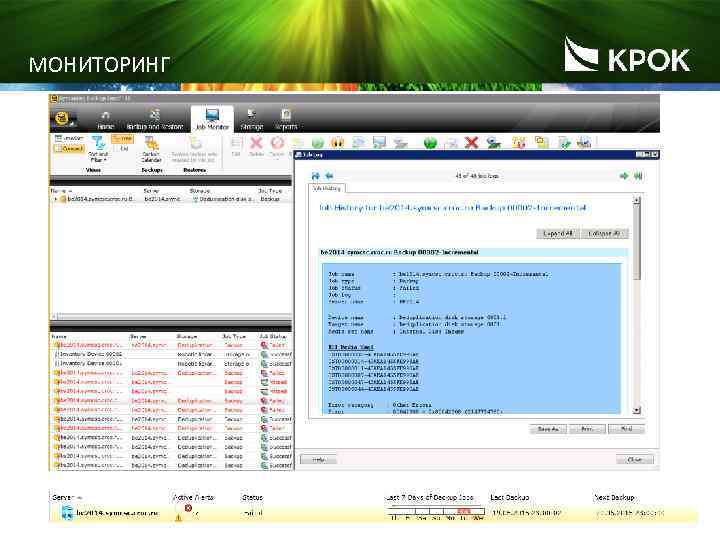Click the 45 of 48 job logs counter
720x540 pixels.
coord(477,176)
